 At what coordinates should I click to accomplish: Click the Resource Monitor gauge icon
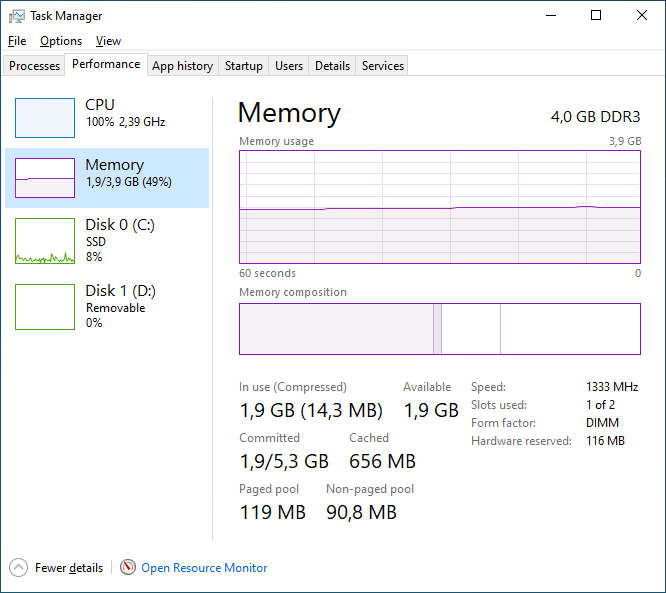coord(128,568)
